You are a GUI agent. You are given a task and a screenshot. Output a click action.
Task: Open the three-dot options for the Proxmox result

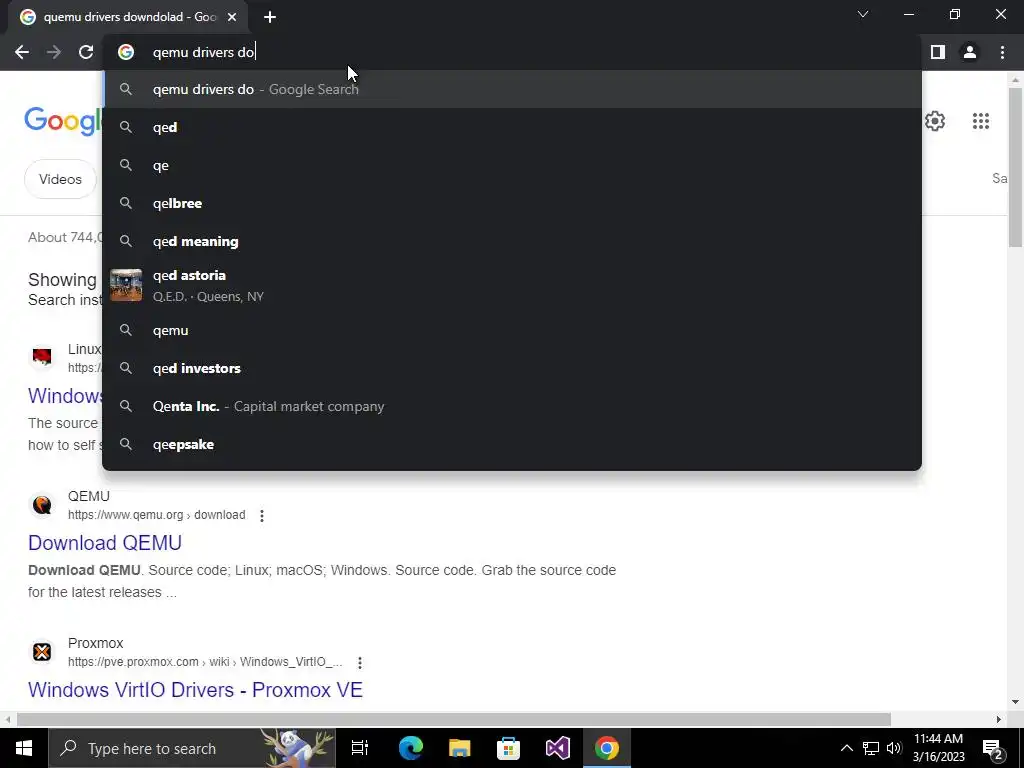[360, 663]
